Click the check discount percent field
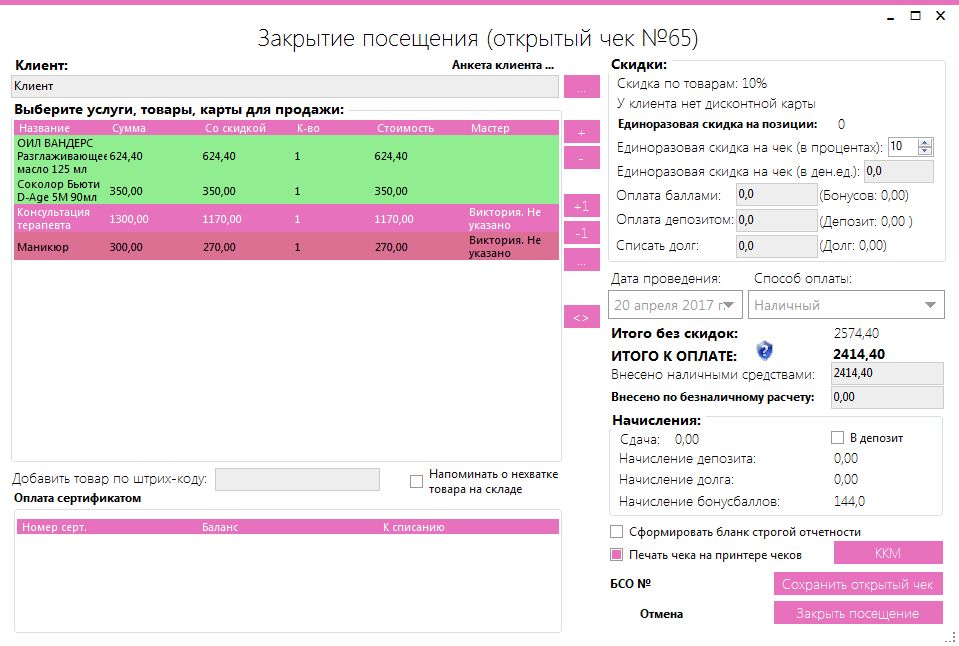Screen dimensions: 959x646 click(903, 146)
